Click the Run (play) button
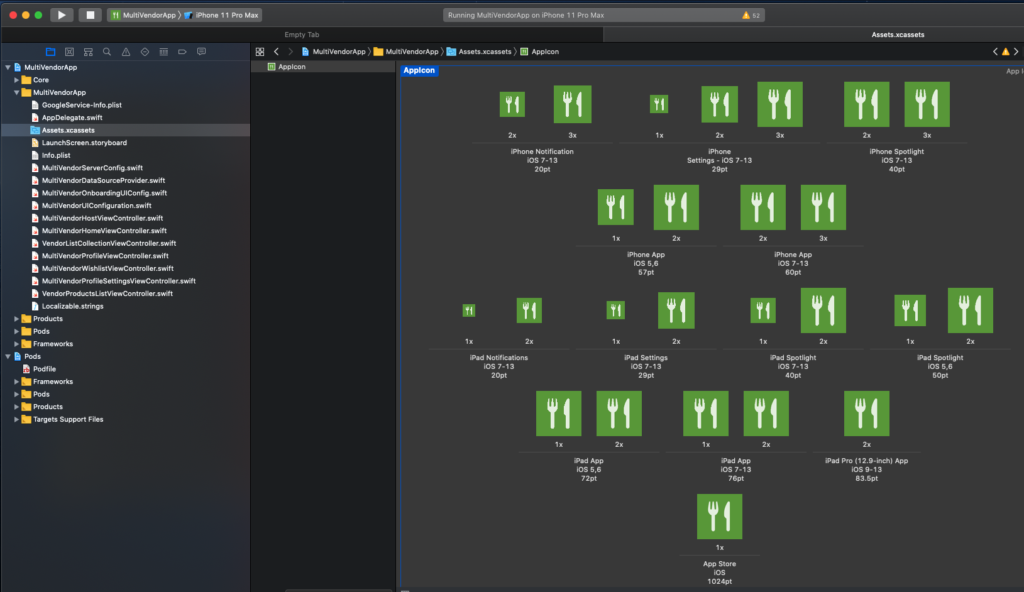 click(x=61, y=15)
